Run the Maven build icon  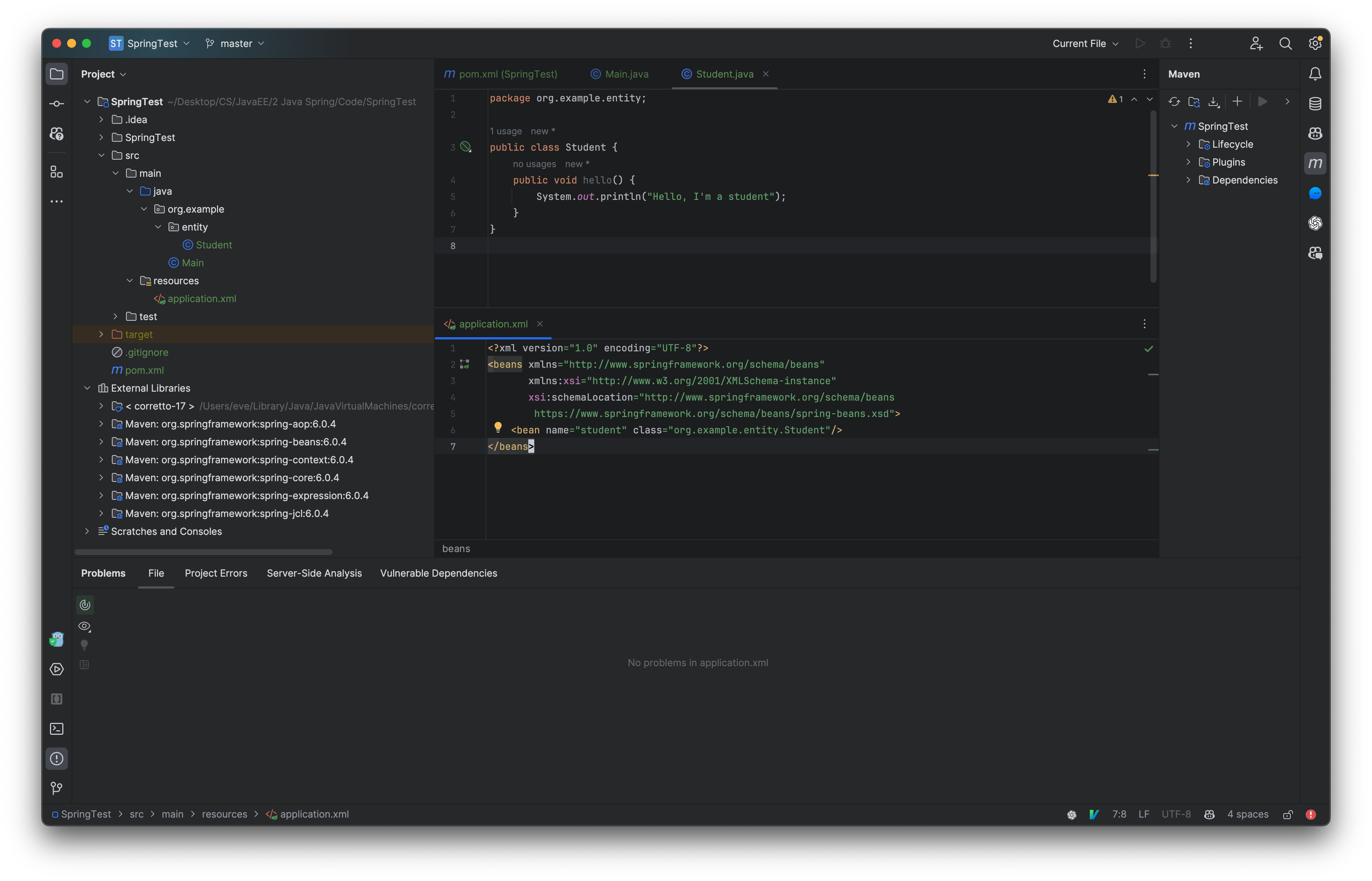[1263, 101]
